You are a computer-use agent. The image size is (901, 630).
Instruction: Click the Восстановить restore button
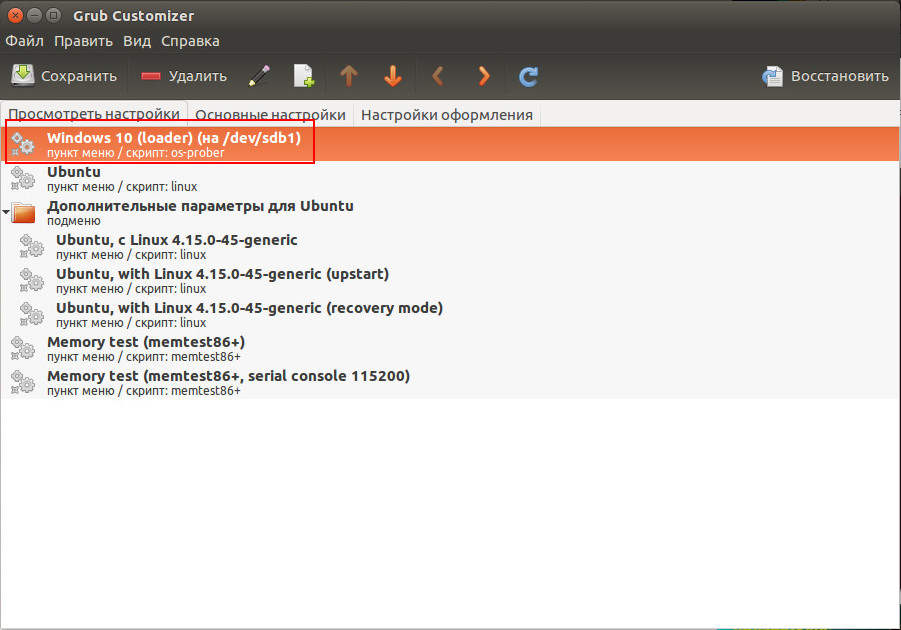click(825, 76)
